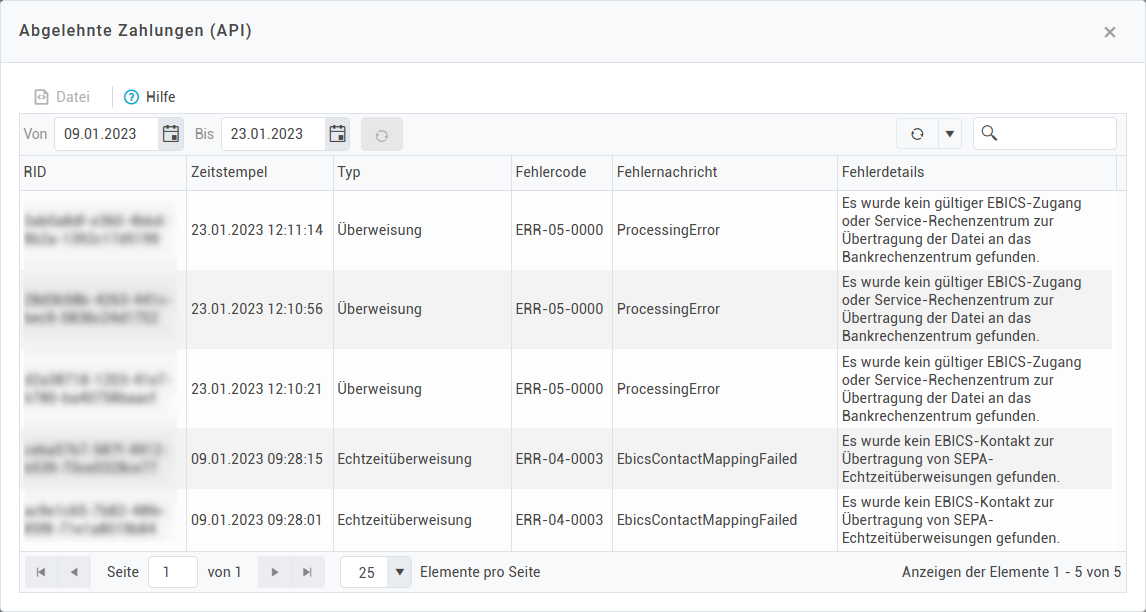The height and width of the screenshot is (612, 1146).
Task: Open the Datei menu
Action: point(62,97)
